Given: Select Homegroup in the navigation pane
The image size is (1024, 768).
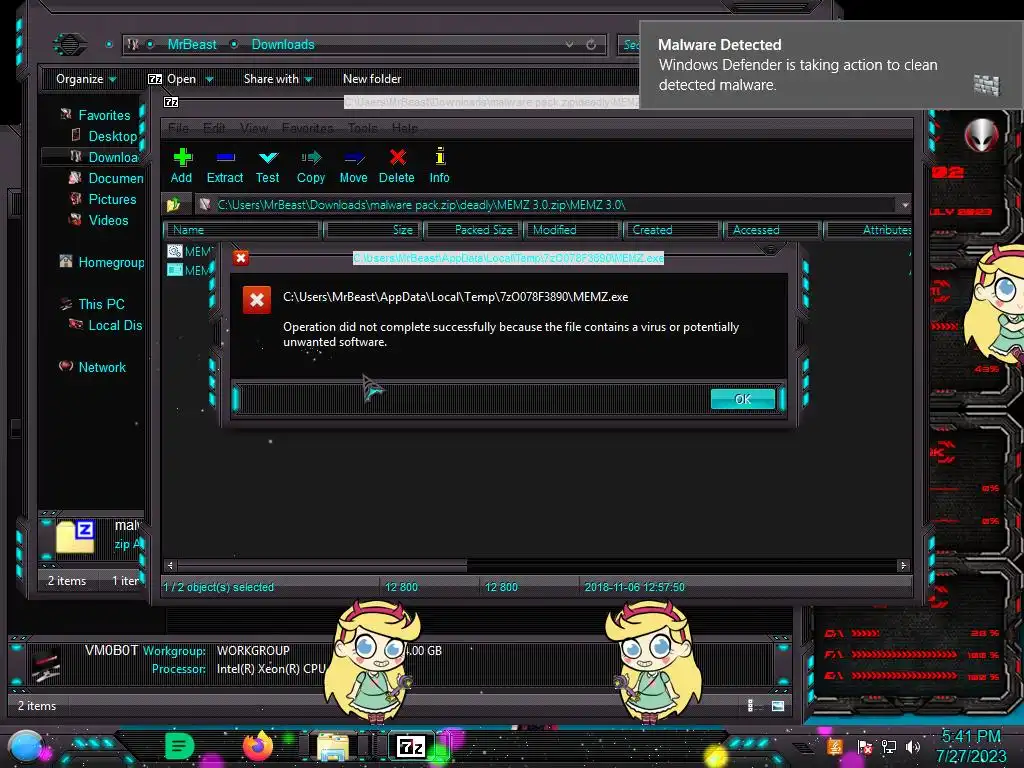Looking at the screenshot, I should [110, 263].
